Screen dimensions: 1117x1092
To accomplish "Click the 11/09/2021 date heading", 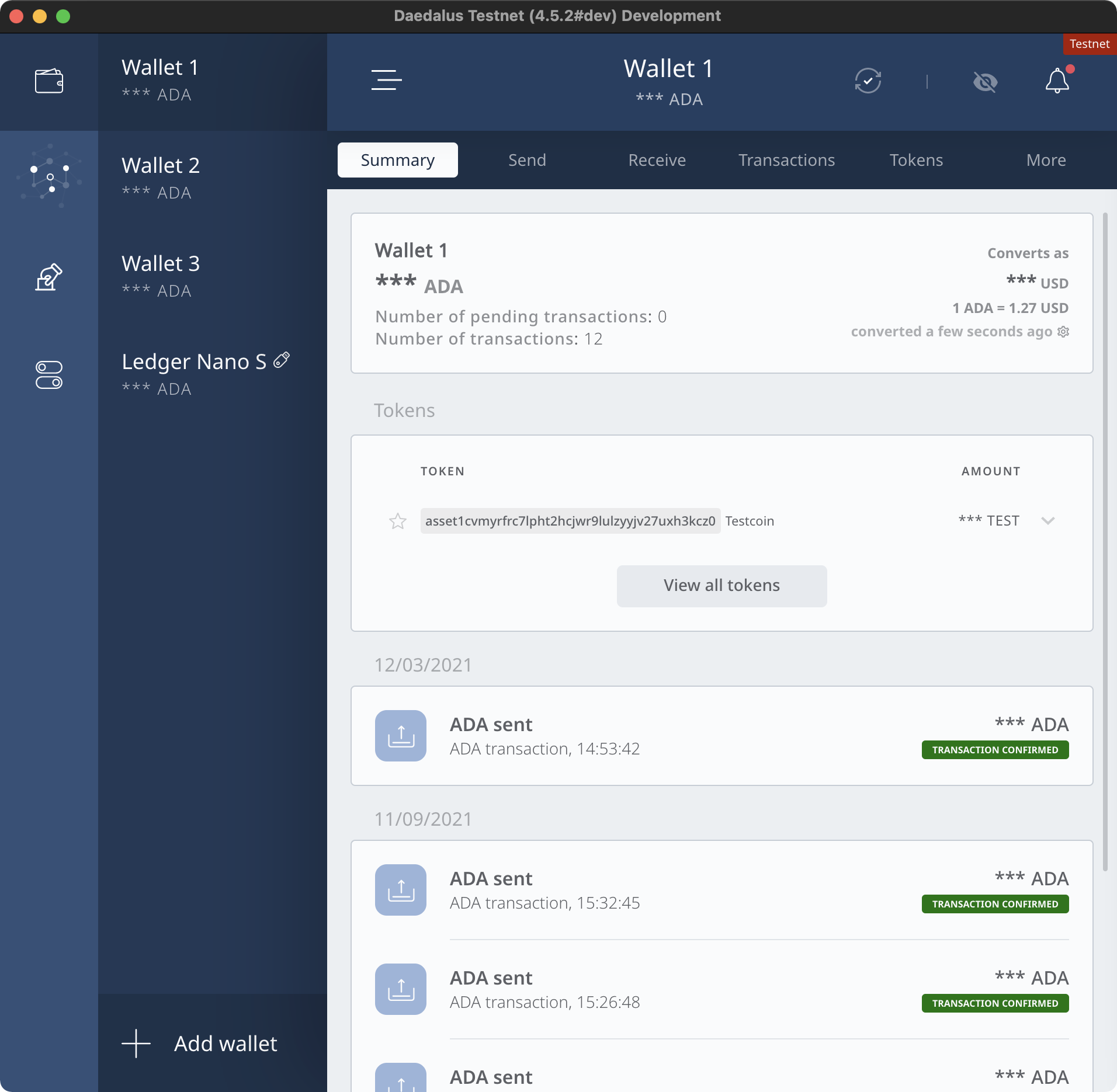I will (x=423, y=819).
